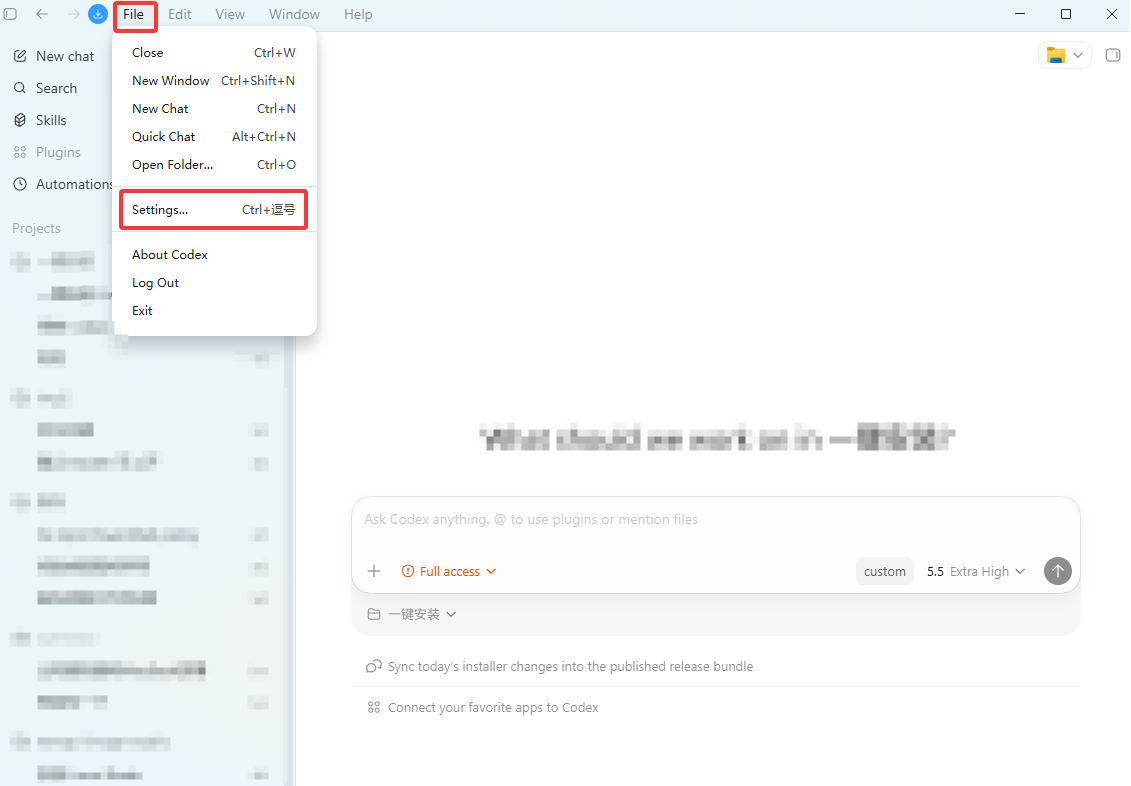Choose Quick Chat from the File menu
The image size is (1131, 786).
tap(214, 137)
